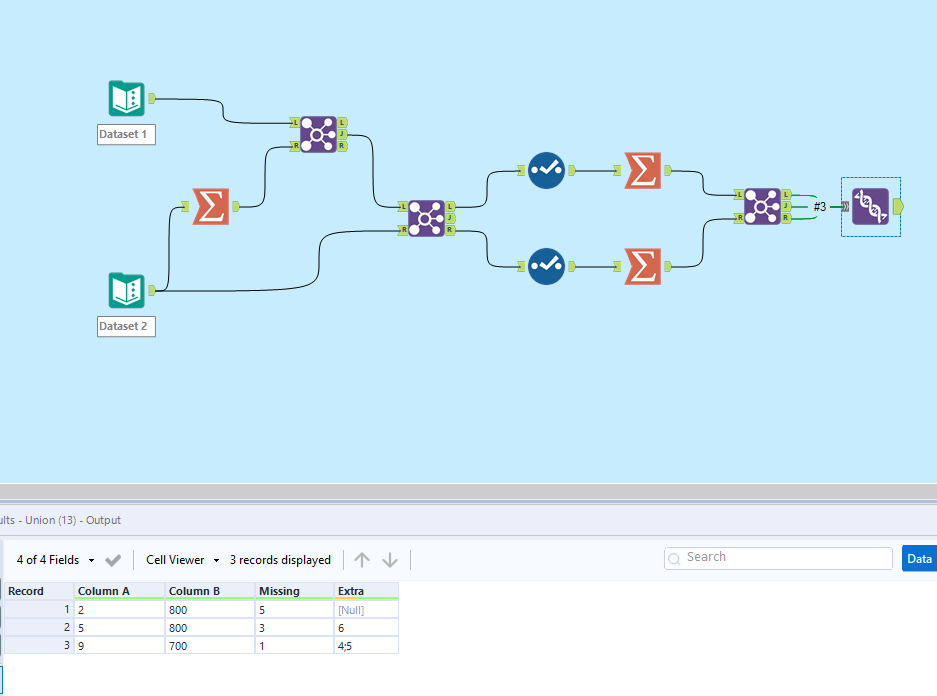Click the Union tool output anchor

[x=898, y=207]
